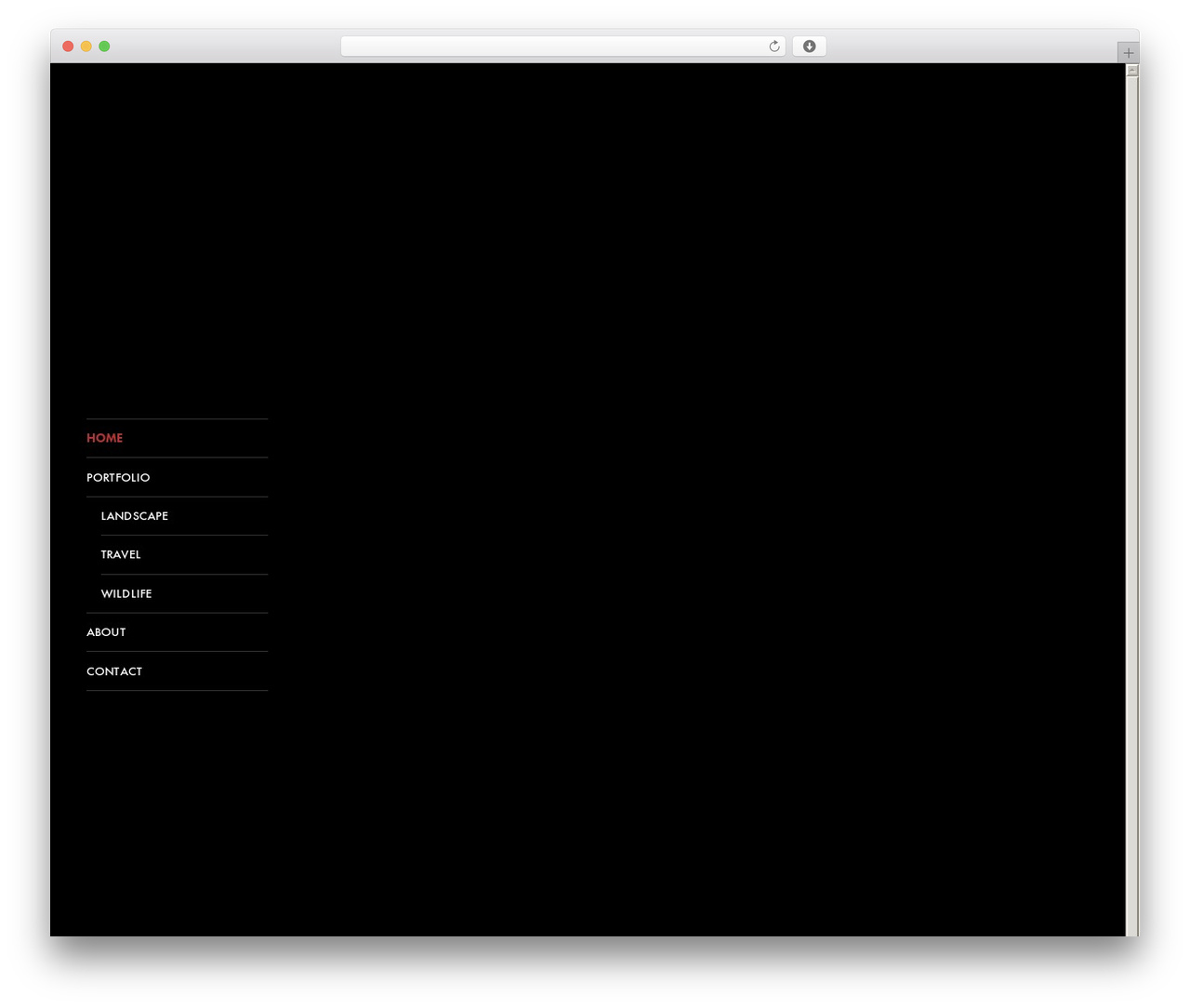This screenshot has height=1008, width=1190.
Task: Minimize the window with the yellow button
Action: click(86, 46)
